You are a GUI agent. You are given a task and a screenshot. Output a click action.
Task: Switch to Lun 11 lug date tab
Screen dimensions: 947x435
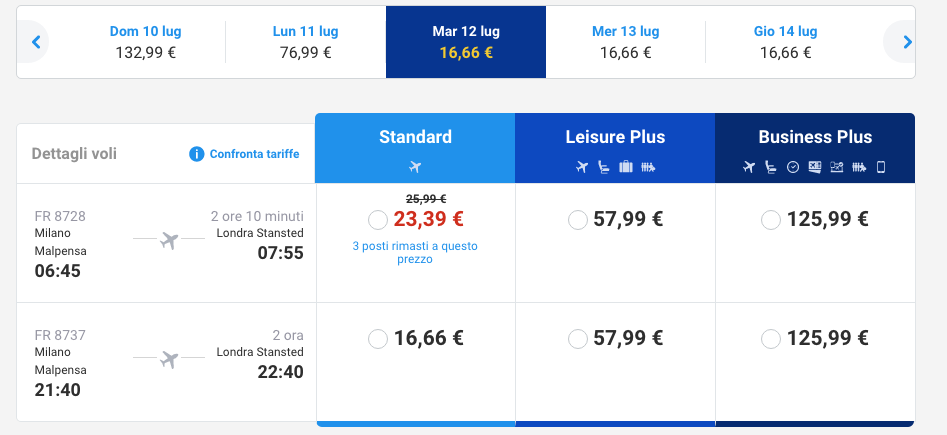(305, 42)
